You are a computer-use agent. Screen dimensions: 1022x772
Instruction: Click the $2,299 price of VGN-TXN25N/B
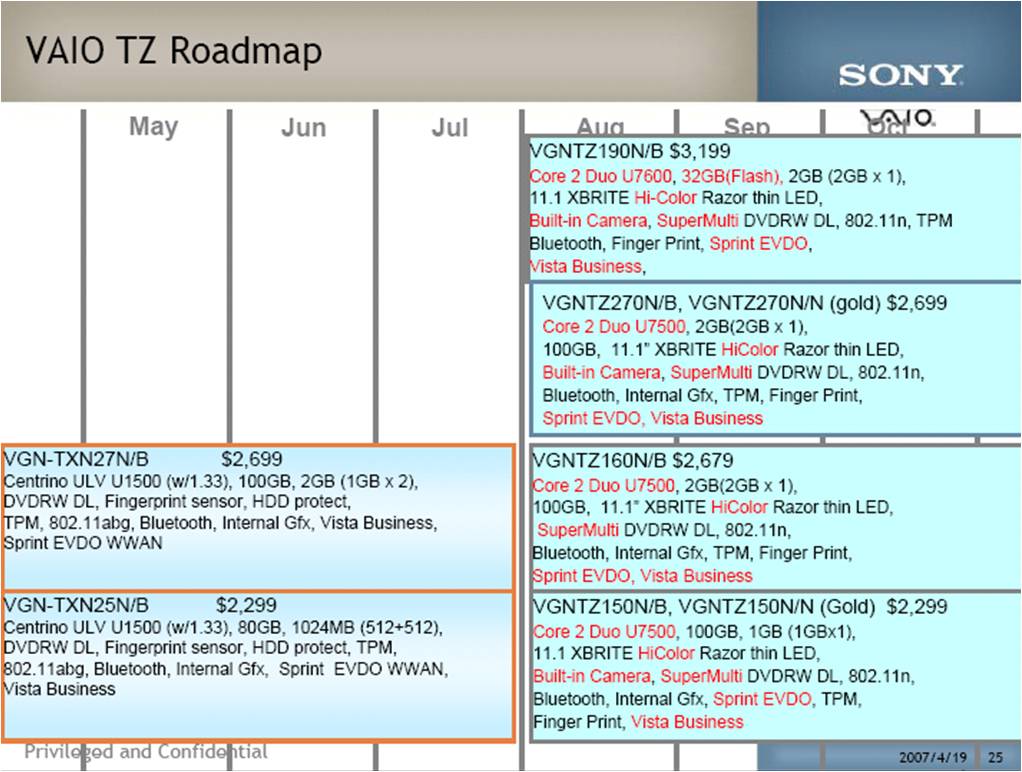(x=246, y=605)
